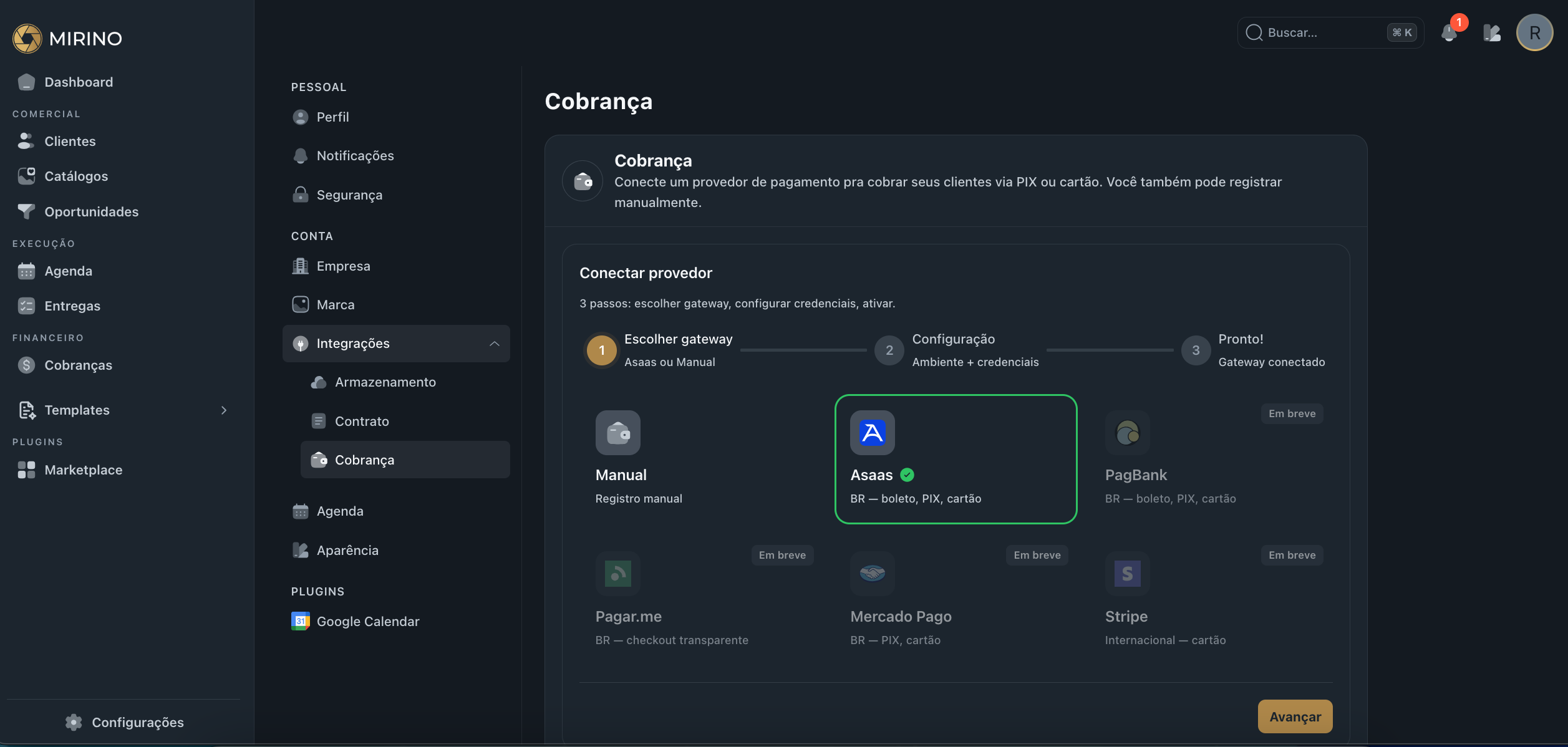
Task: Click the Catálogos image icon
Action: tap(26, 176)
